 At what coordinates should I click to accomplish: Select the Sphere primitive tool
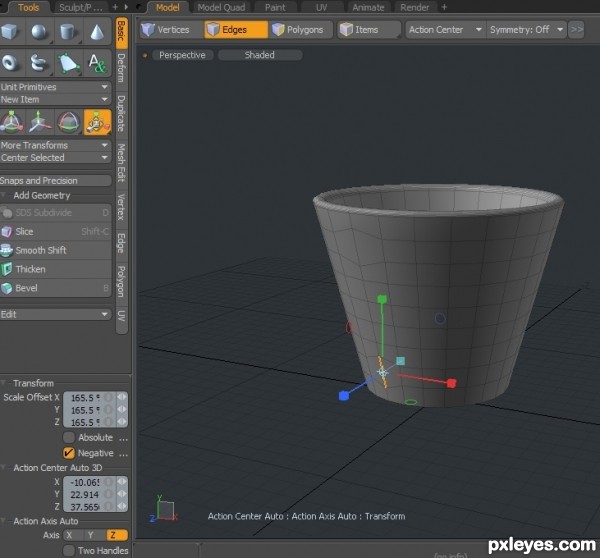pyautogui.click(x=39, y=31)
